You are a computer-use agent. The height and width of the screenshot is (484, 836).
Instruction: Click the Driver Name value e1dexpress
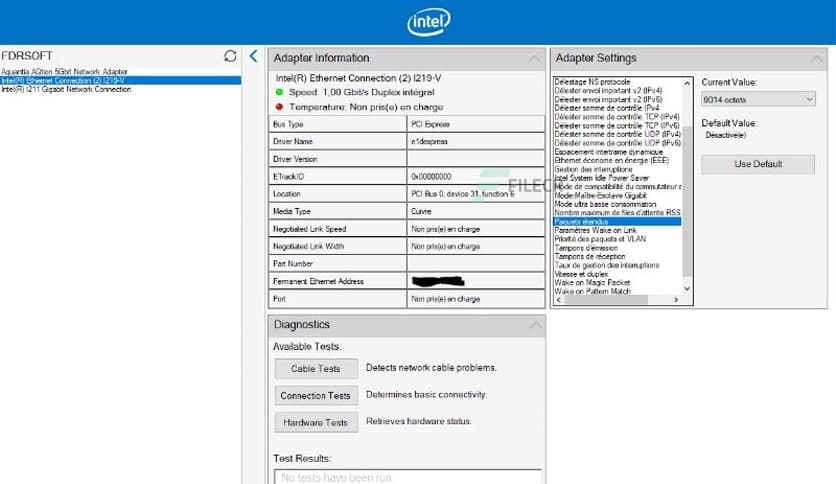click(429, 141)
